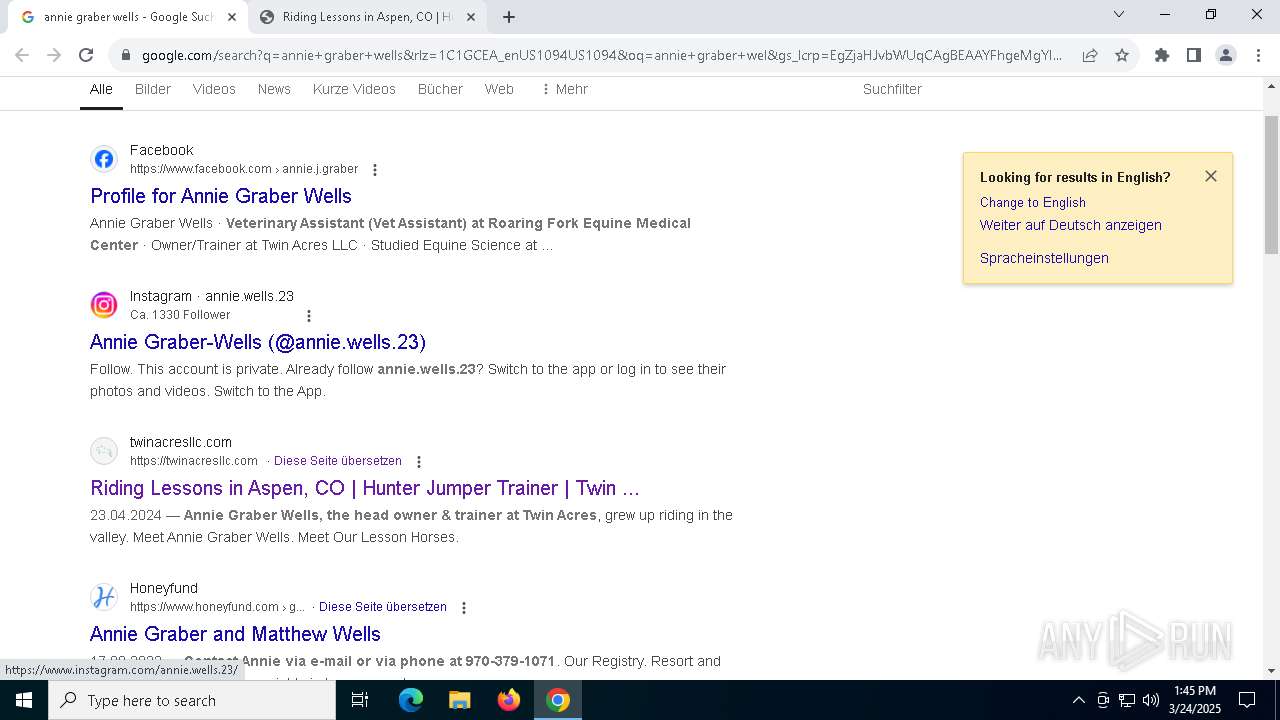Viewport: 1280px width, 720px height.
Task: Click the taskbar search box
Action: [192, 700]
